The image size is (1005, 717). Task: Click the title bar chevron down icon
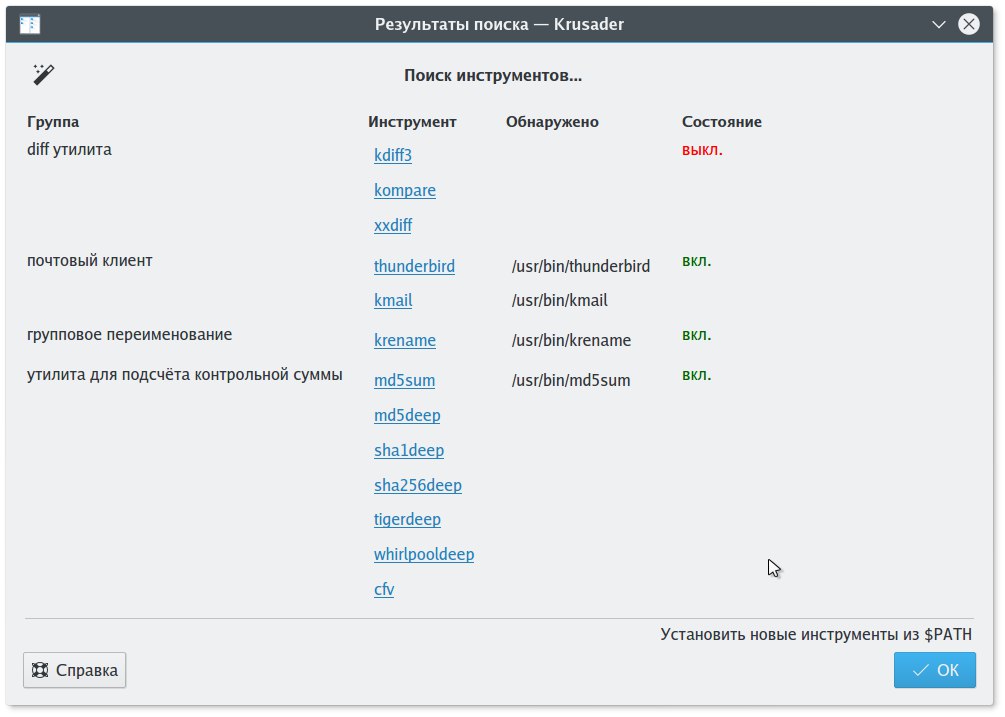pyautogui.click(x=938, y=24)
